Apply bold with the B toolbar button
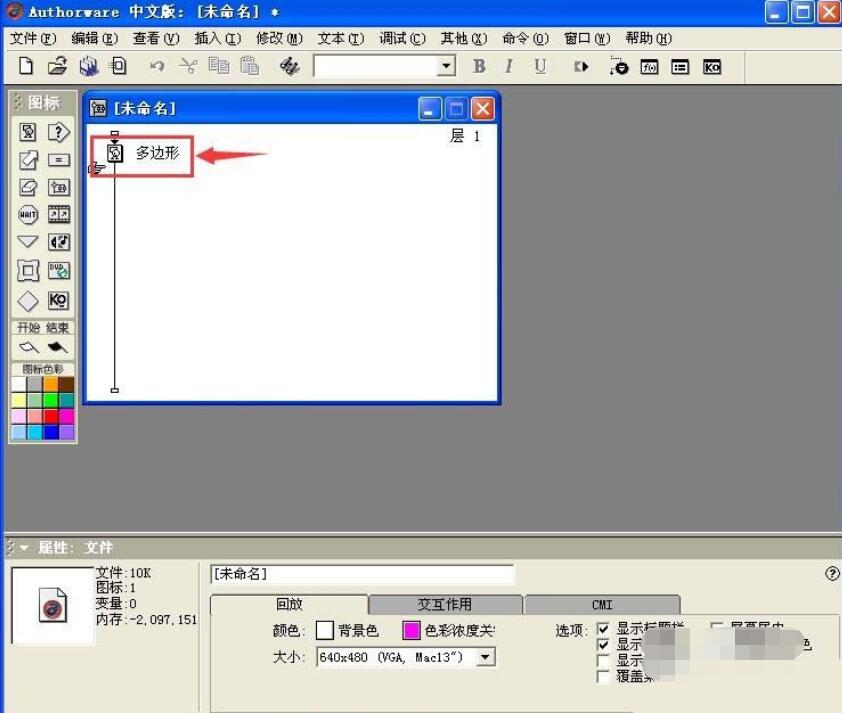Viewport: 842px width, 713px height. (x=479, y=66)
